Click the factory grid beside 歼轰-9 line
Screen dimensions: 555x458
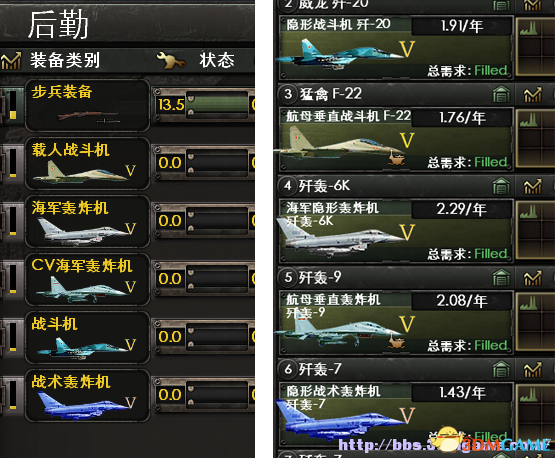pos(535,322)
